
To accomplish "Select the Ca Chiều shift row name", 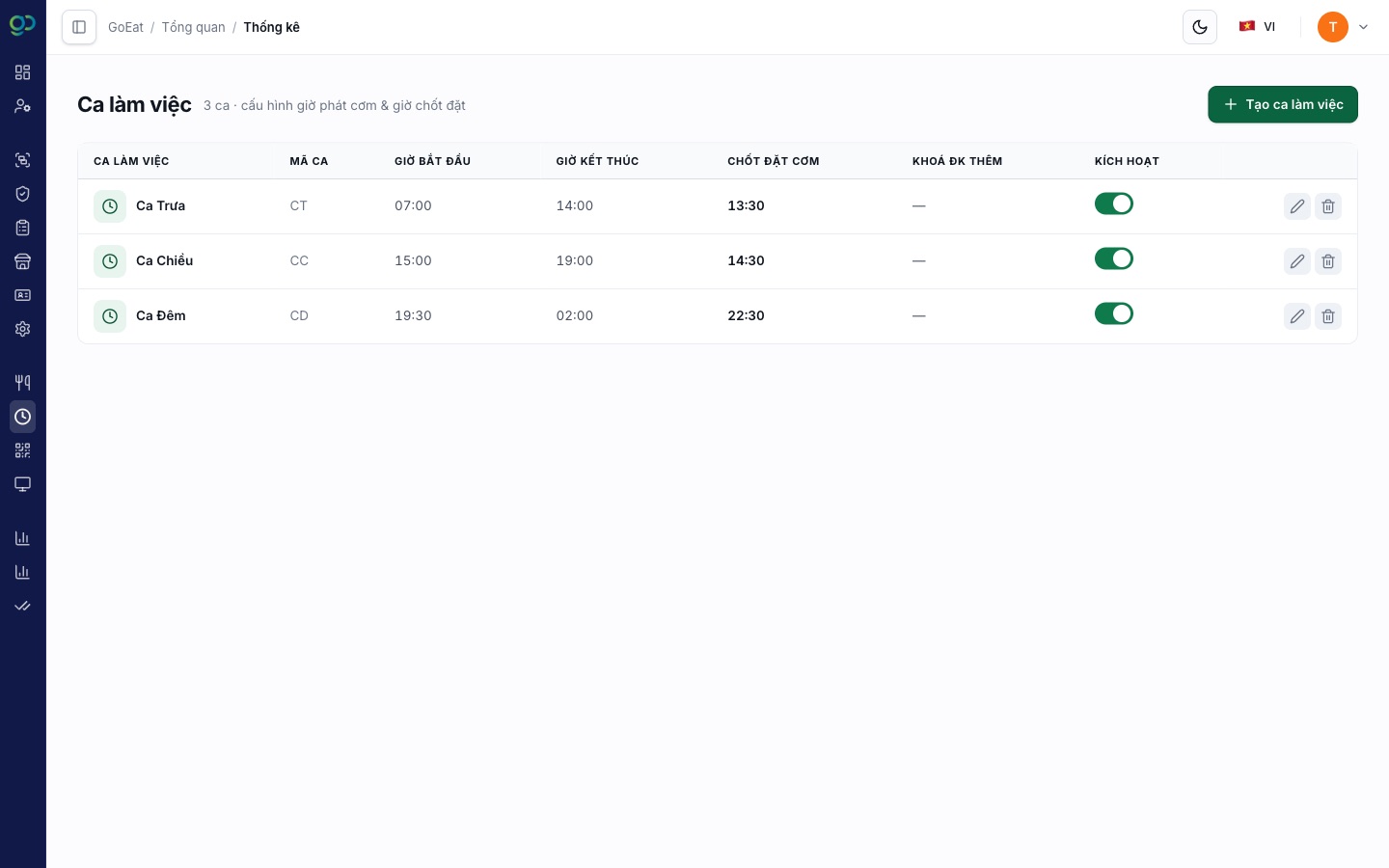I will 164,260.
